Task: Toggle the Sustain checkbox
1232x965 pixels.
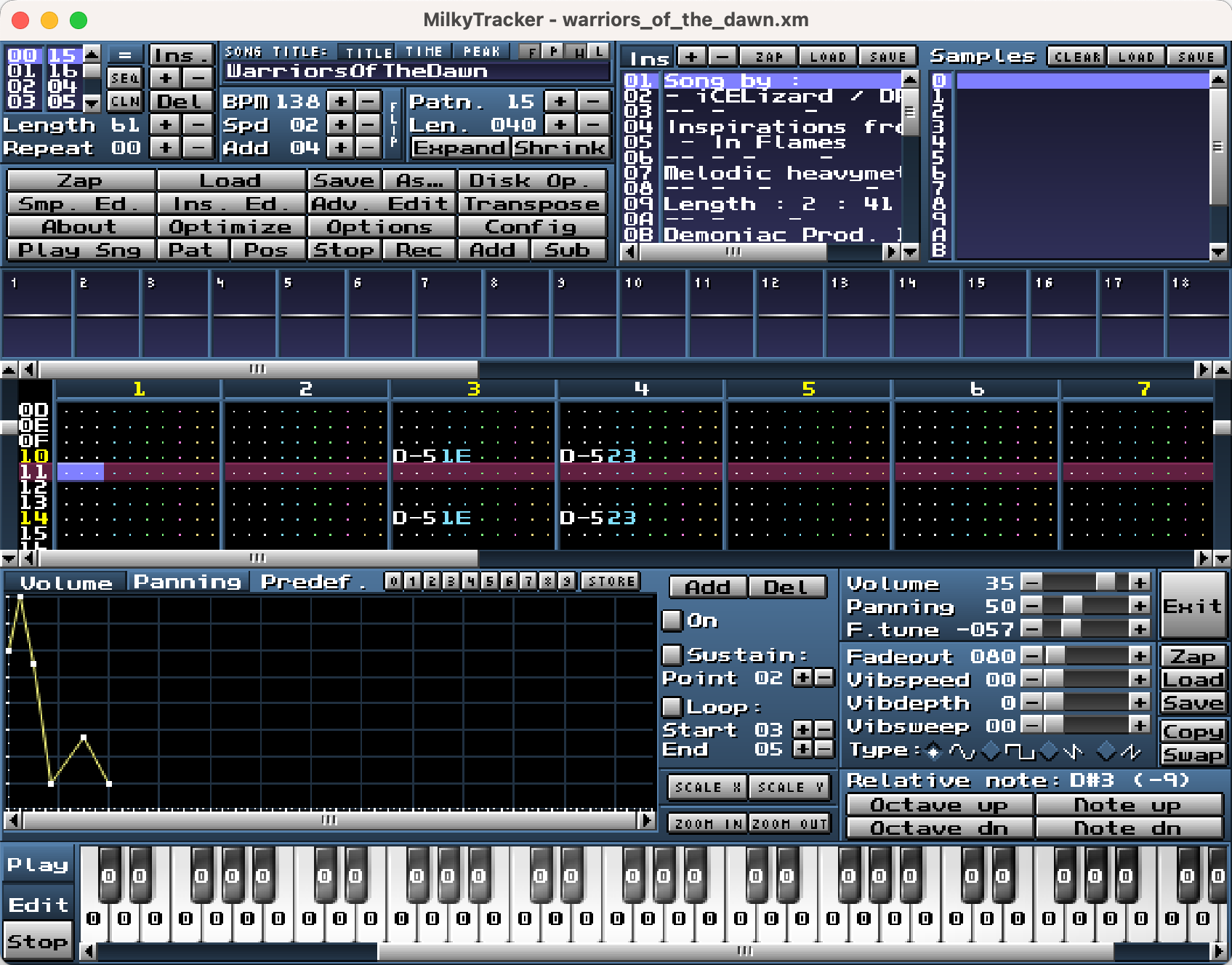Action: coord(672,655)
